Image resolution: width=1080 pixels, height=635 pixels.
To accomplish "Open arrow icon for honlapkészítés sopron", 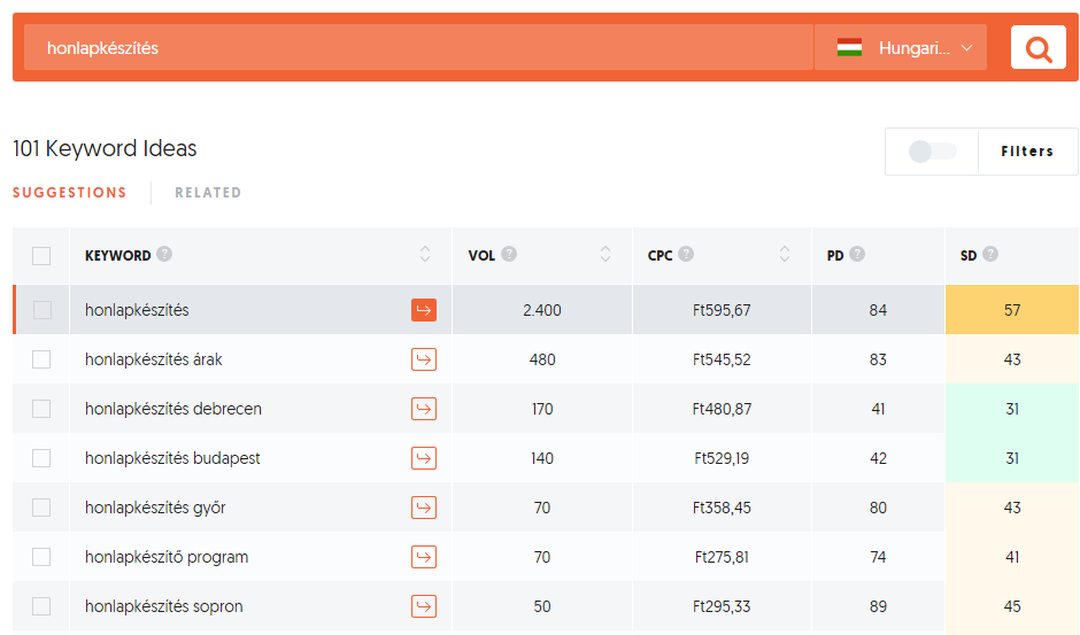I will click(424, 607).
